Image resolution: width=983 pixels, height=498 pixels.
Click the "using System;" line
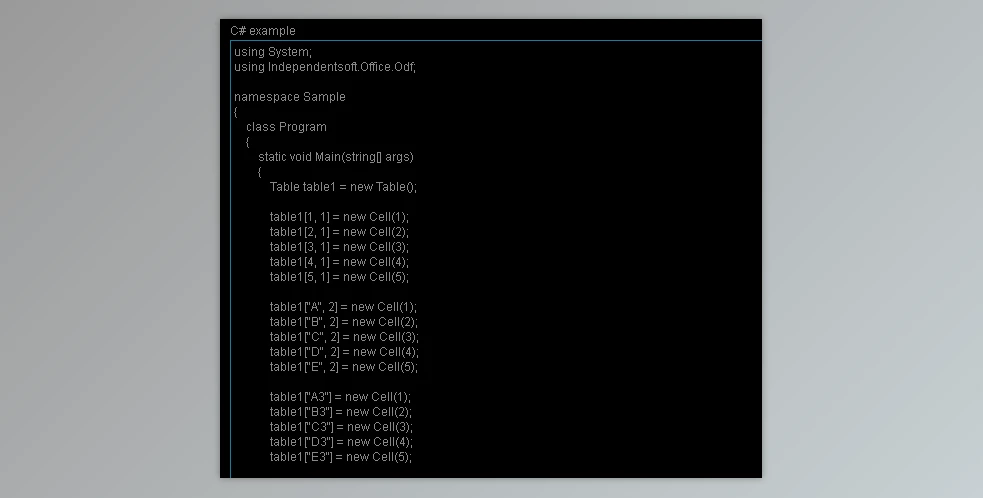point(273,52)
